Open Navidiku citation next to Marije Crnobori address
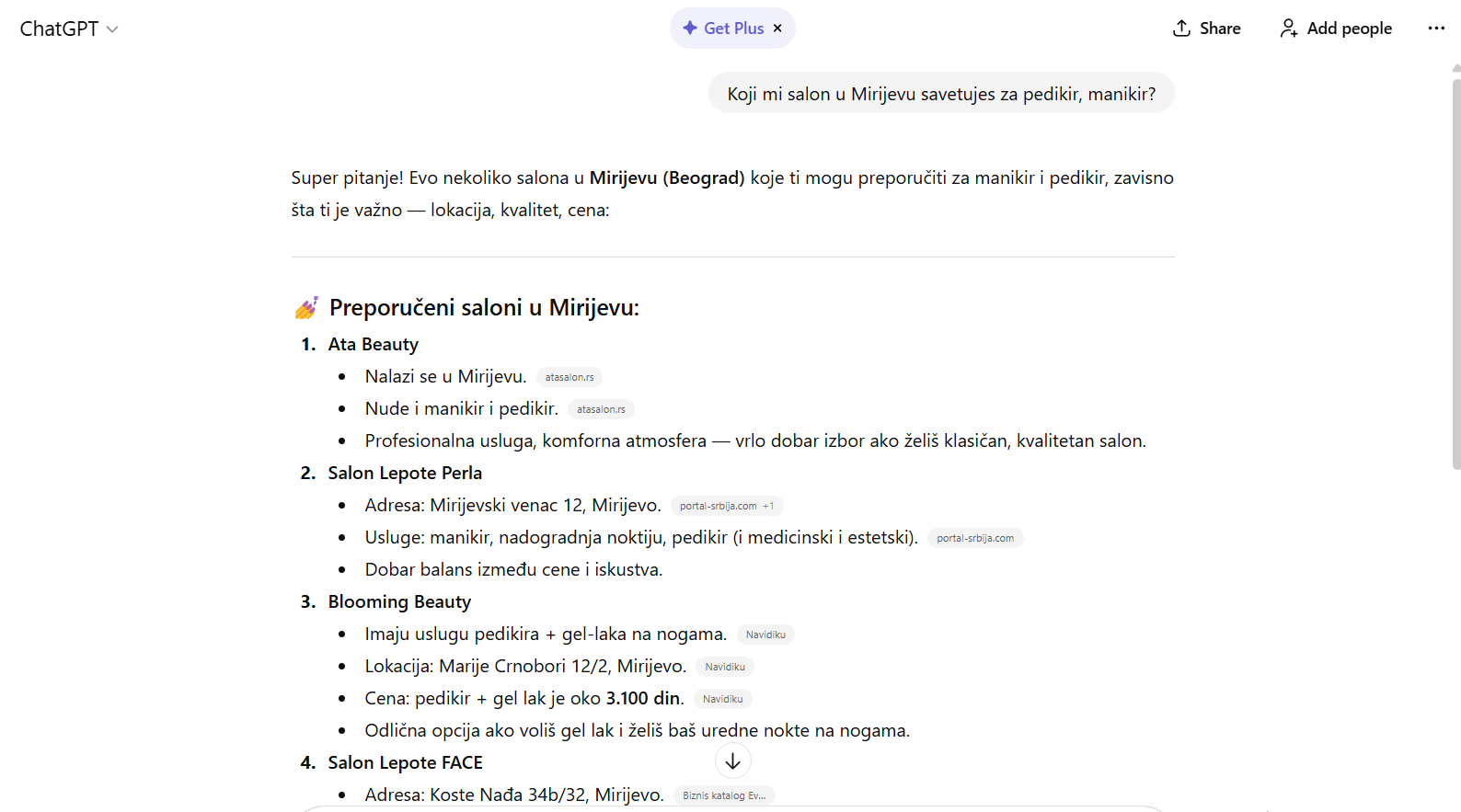1461x812 pixels. (x=725, y=667)
